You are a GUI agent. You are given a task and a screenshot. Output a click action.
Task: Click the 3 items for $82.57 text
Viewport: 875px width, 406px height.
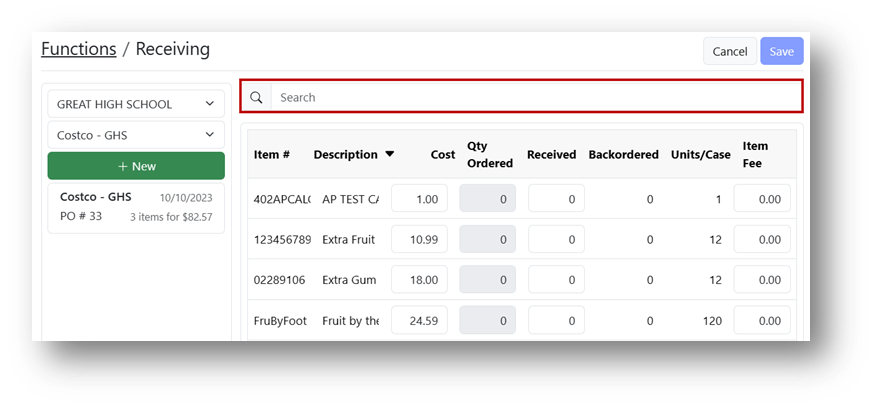coord(171,217)
